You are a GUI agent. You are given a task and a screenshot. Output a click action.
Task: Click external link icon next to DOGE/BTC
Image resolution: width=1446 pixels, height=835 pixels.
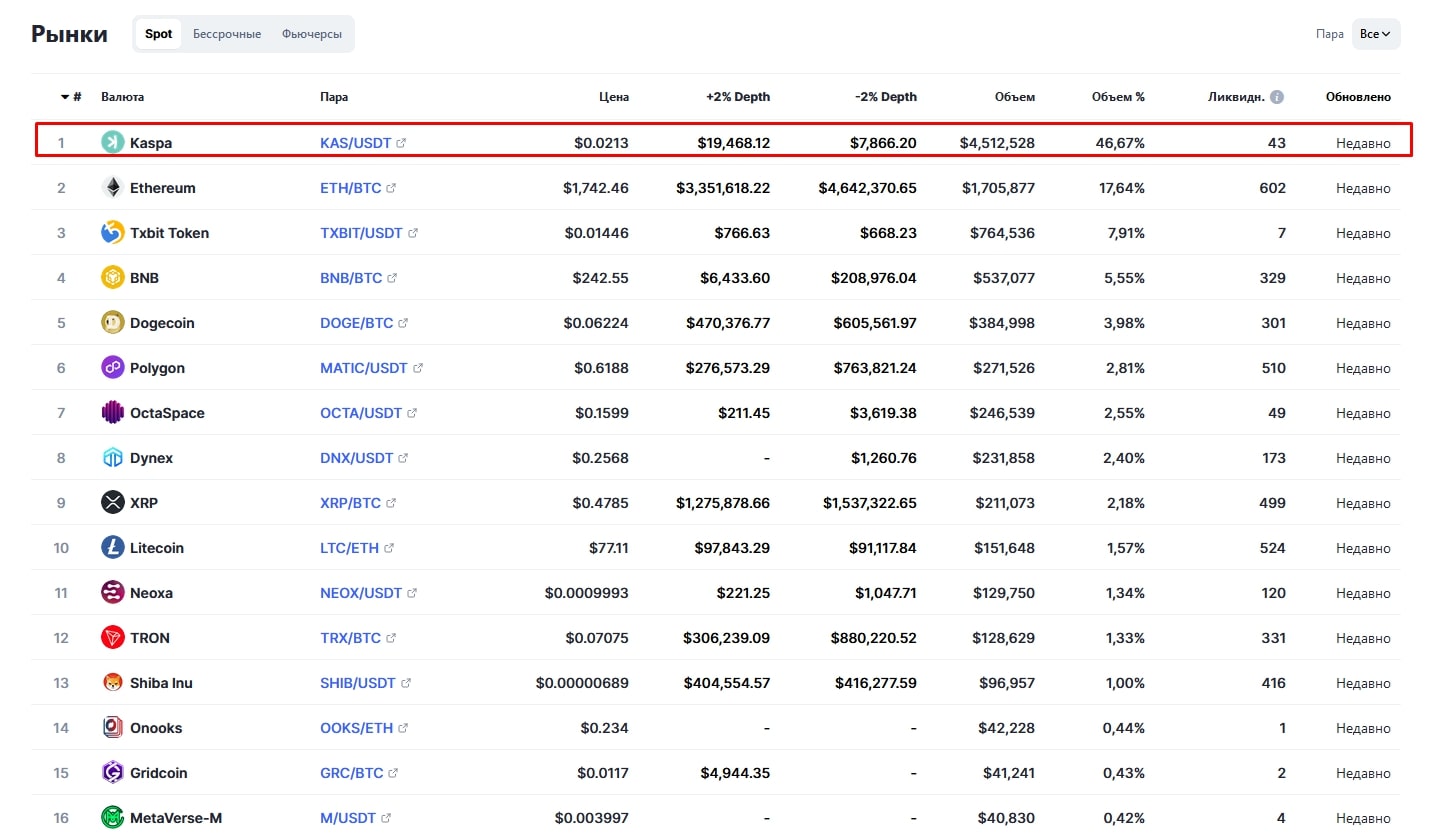tap(403, 323)
